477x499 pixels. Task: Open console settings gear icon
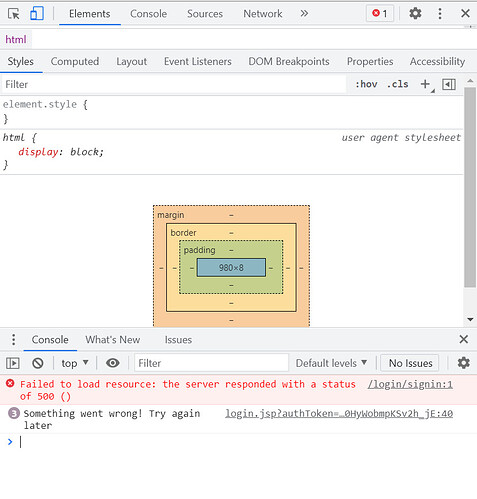463,363
